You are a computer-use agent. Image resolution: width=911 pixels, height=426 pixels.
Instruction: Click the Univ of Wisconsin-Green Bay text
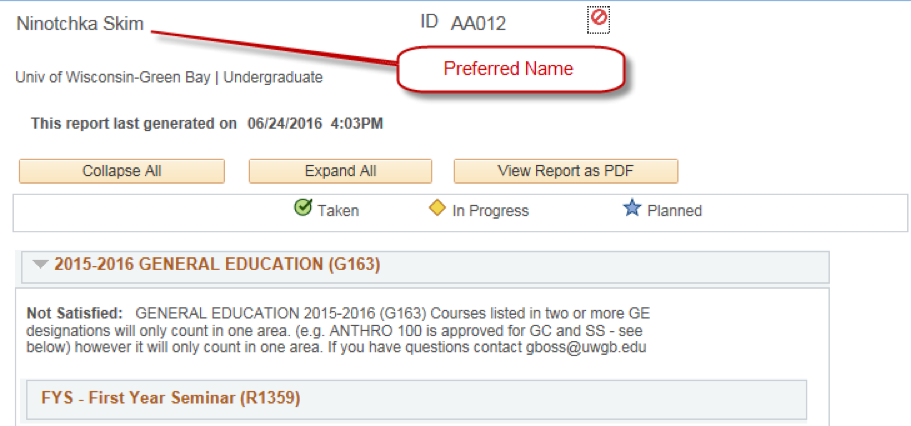(x=113, y=77)
